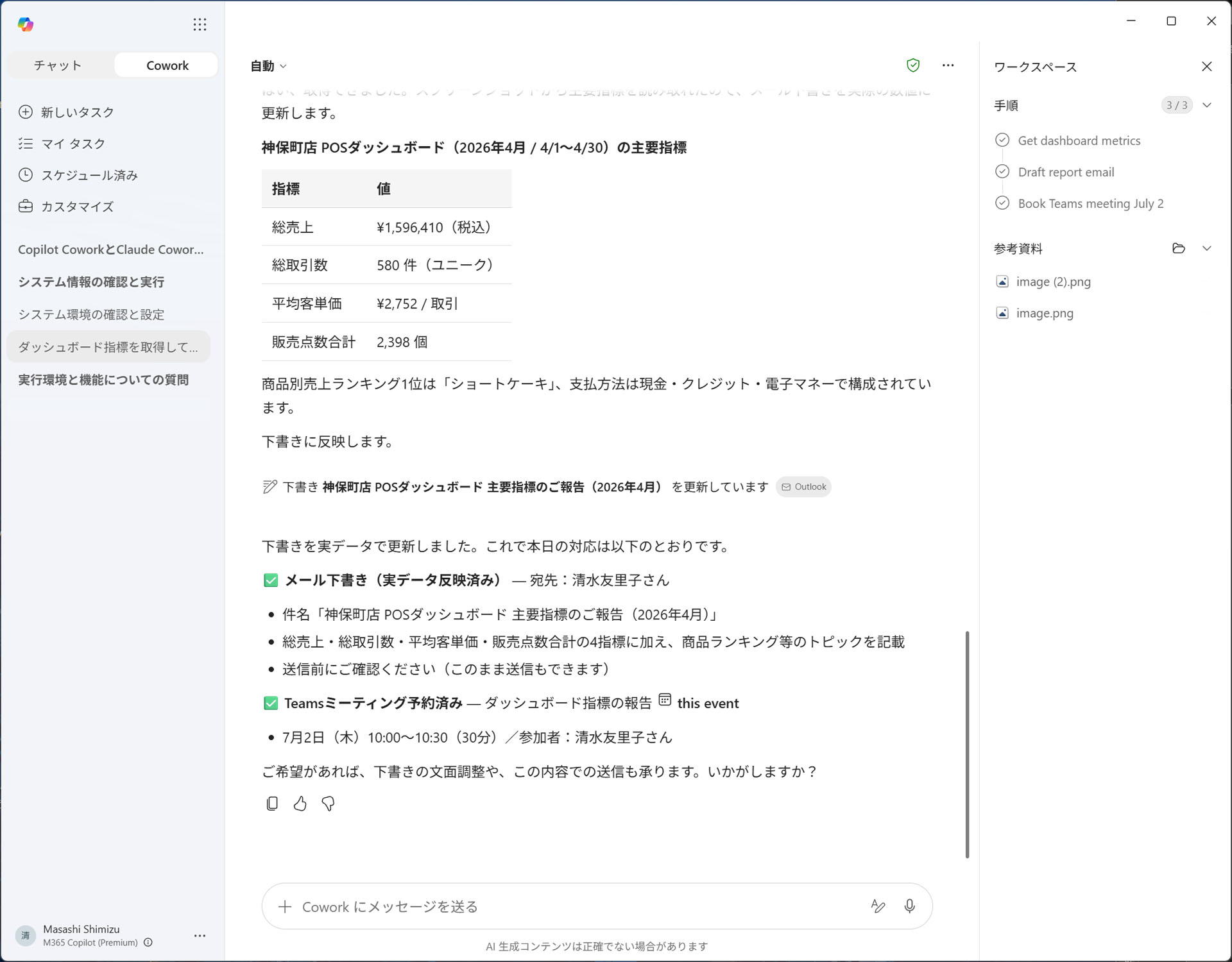Image resolution: width=1232 pixels, height=962 pixels.
Task: Click the Draft report email step
Action: pyautogui.click(x=1066, y=172)
